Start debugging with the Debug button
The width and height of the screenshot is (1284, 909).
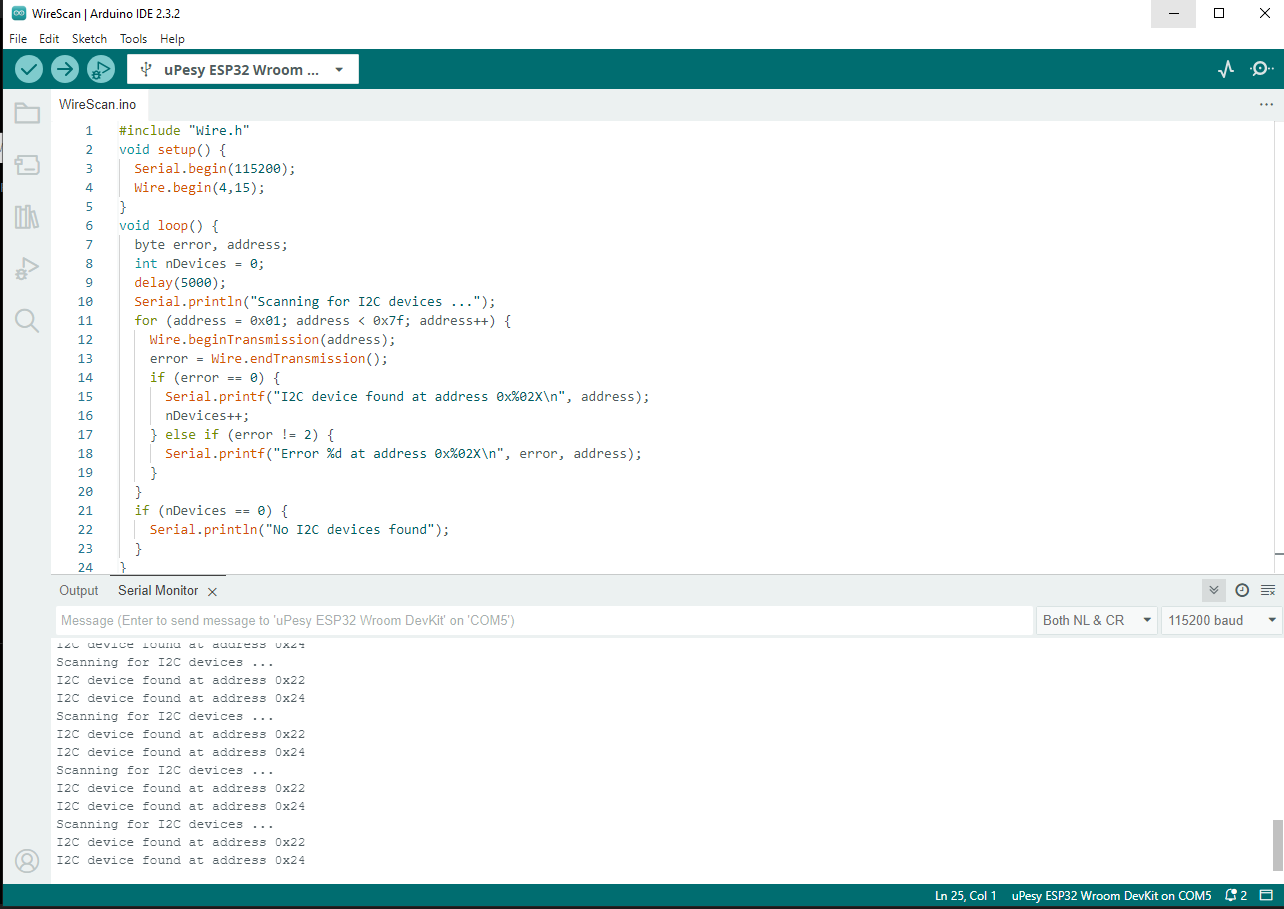pos(100,69)
